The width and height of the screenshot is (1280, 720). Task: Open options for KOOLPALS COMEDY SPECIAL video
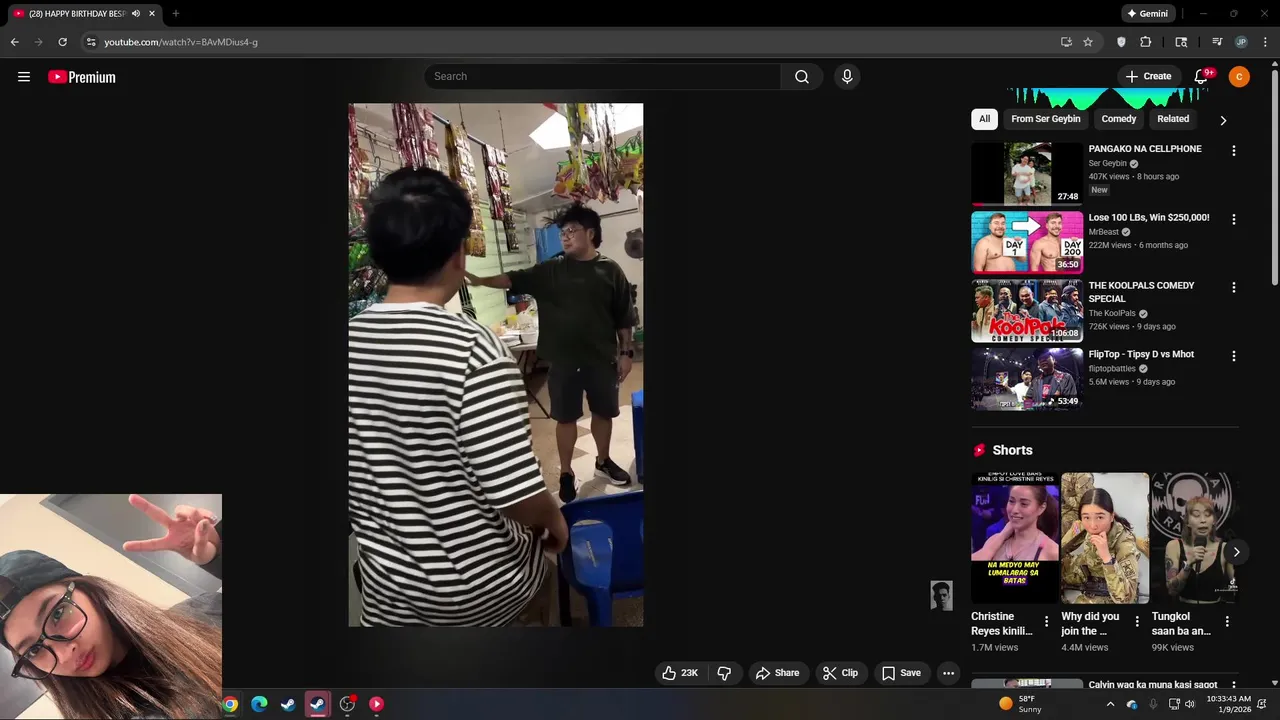[x=1233, y=287]
